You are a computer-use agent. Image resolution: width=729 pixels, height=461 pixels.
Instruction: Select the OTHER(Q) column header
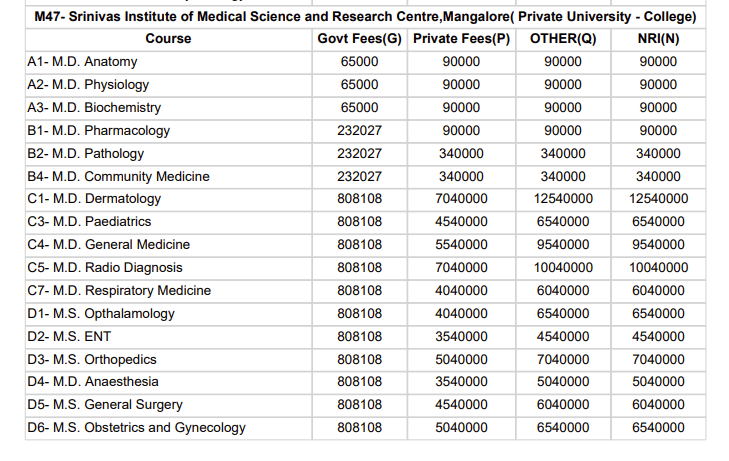tap(562, 39)
